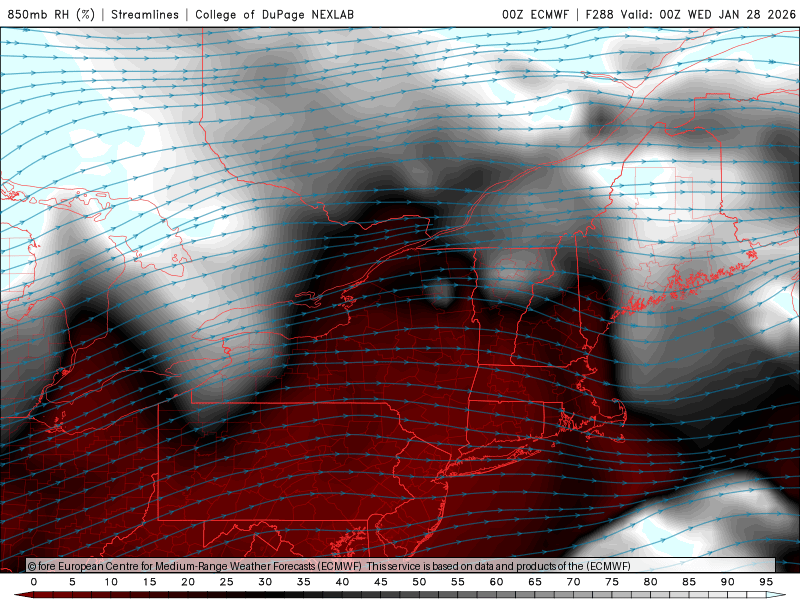Click the "5" value on the colorbar scale
This screenshot has width=800, height=600.
72,582
